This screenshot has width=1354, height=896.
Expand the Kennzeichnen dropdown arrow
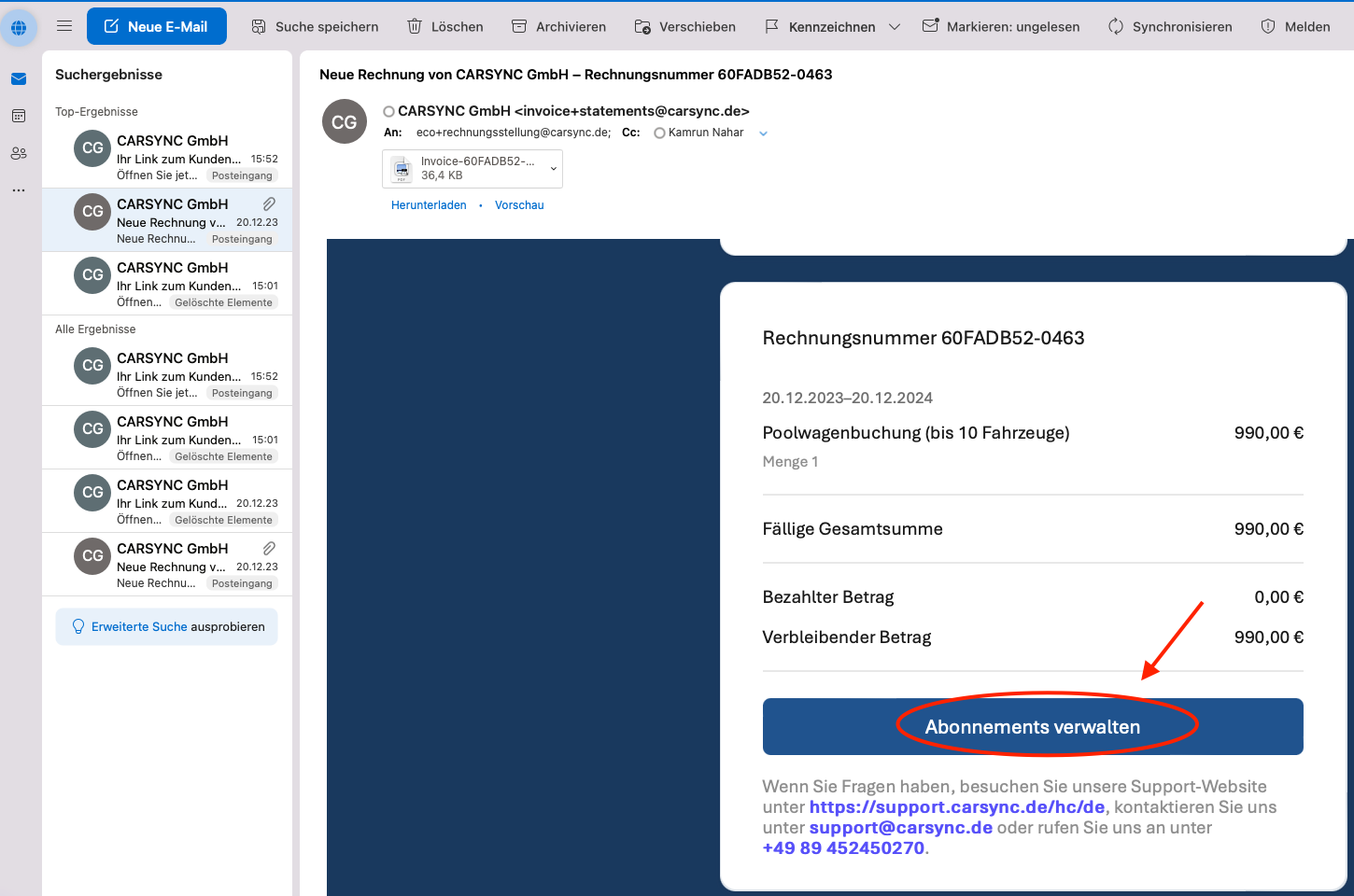895,27
